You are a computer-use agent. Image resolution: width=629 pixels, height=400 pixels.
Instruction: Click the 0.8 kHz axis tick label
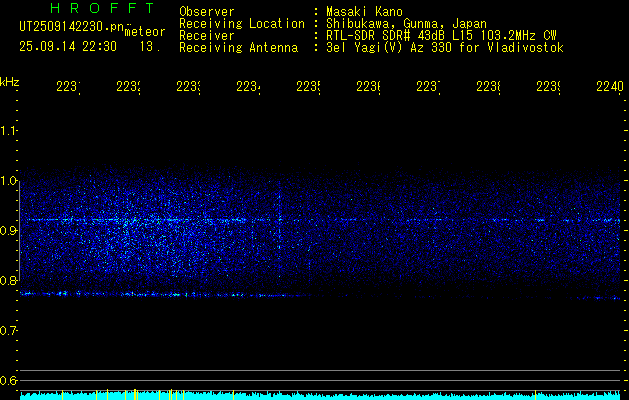[x=8, y=280]
